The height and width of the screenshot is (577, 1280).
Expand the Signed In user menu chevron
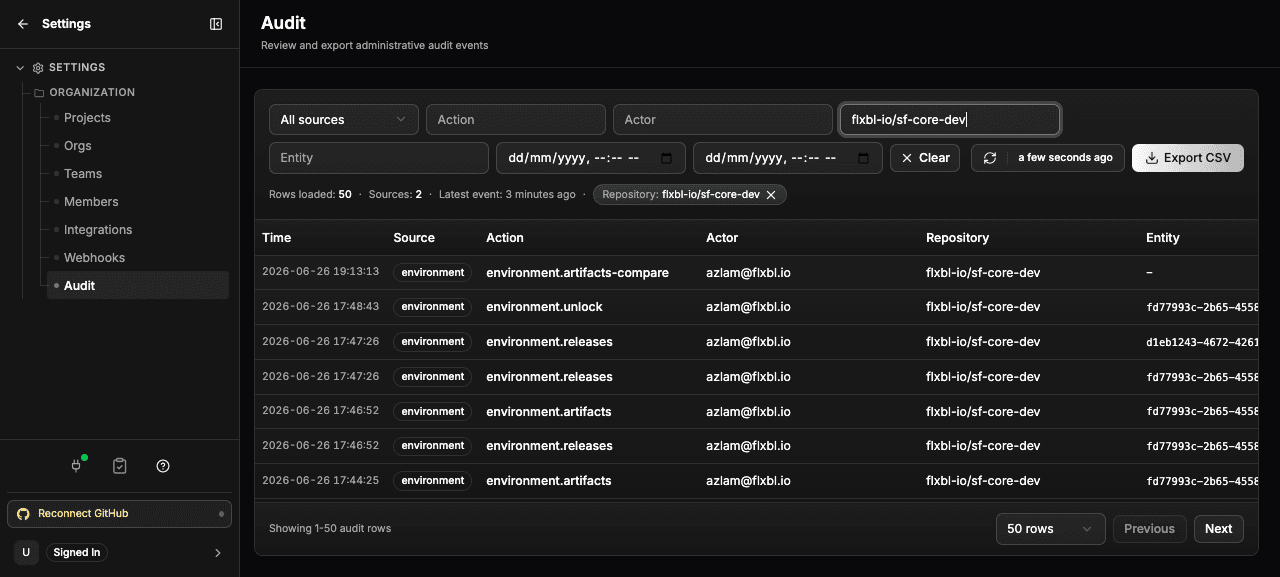pos(218,552)
